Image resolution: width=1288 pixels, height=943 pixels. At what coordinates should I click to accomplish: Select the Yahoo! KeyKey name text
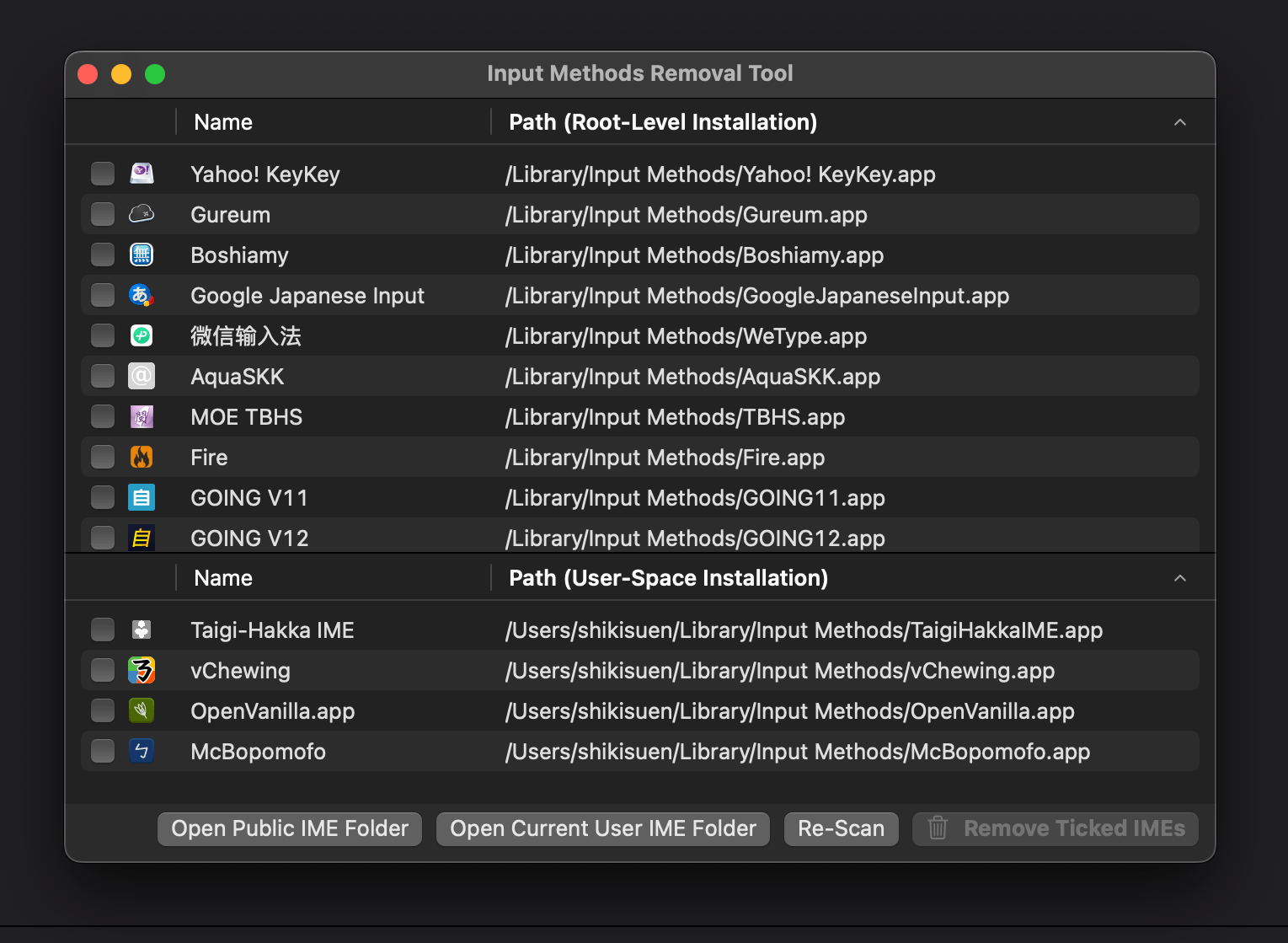265,174
